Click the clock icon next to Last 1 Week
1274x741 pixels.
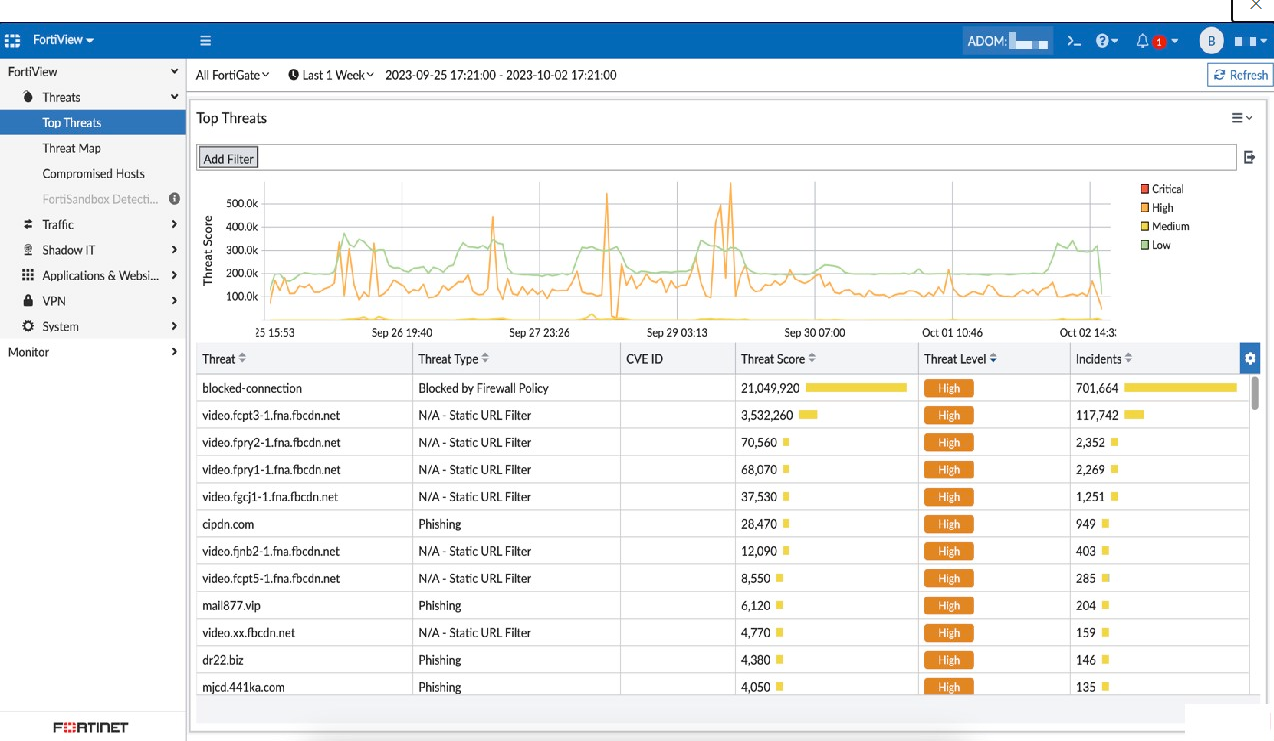pos(294,75)
